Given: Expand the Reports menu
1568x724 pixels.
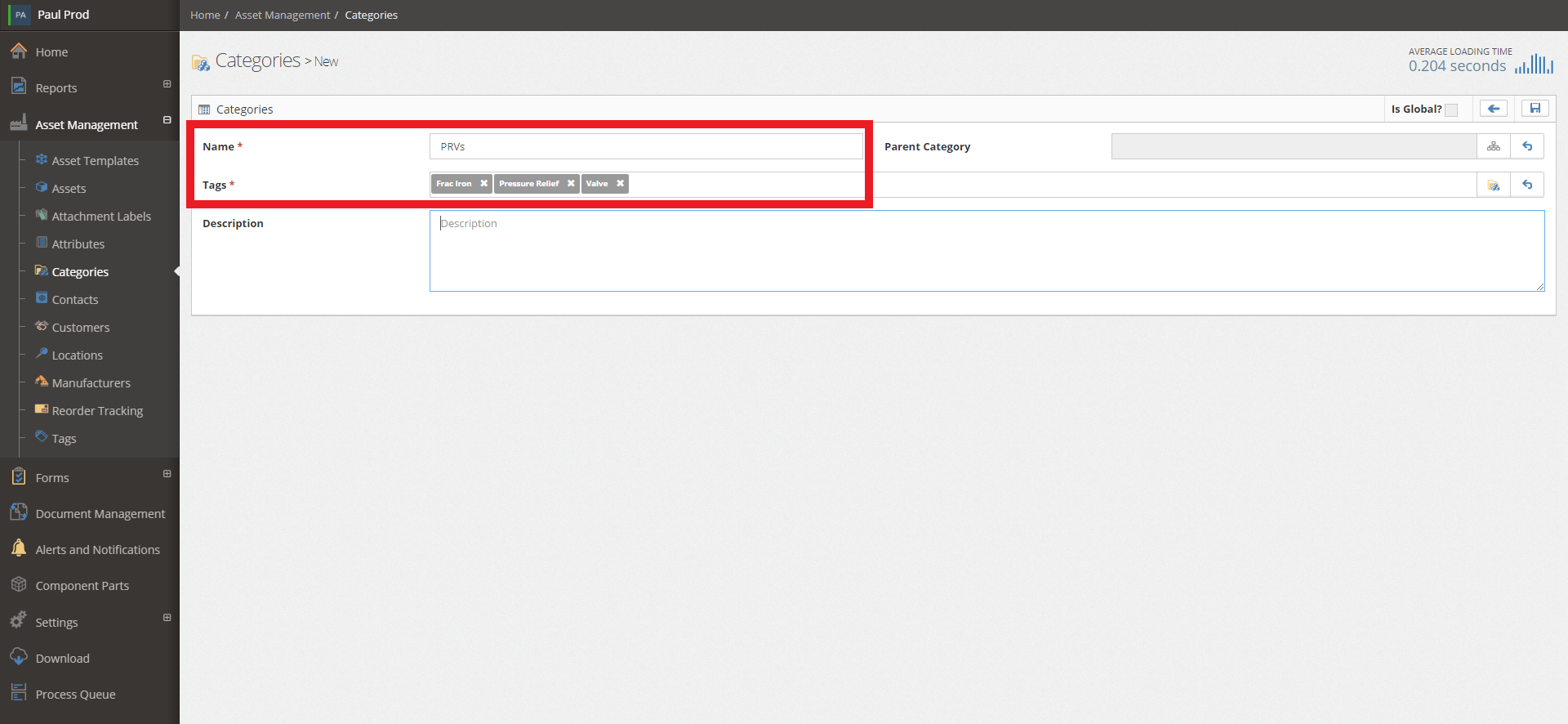Looking at the screenshot, I should [167, 84].
